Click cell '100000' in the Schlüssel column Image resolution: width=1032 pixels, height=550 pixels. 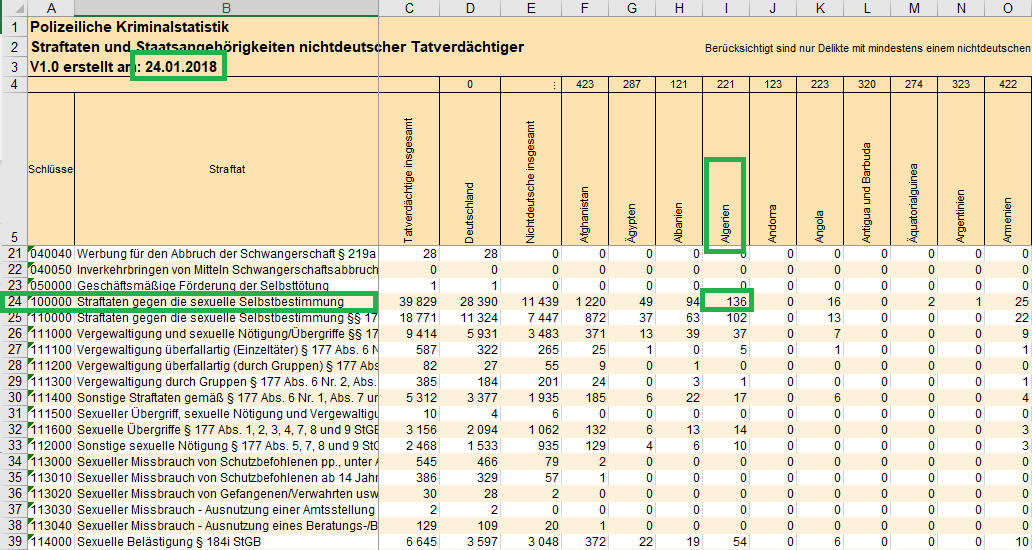point(51,302)
